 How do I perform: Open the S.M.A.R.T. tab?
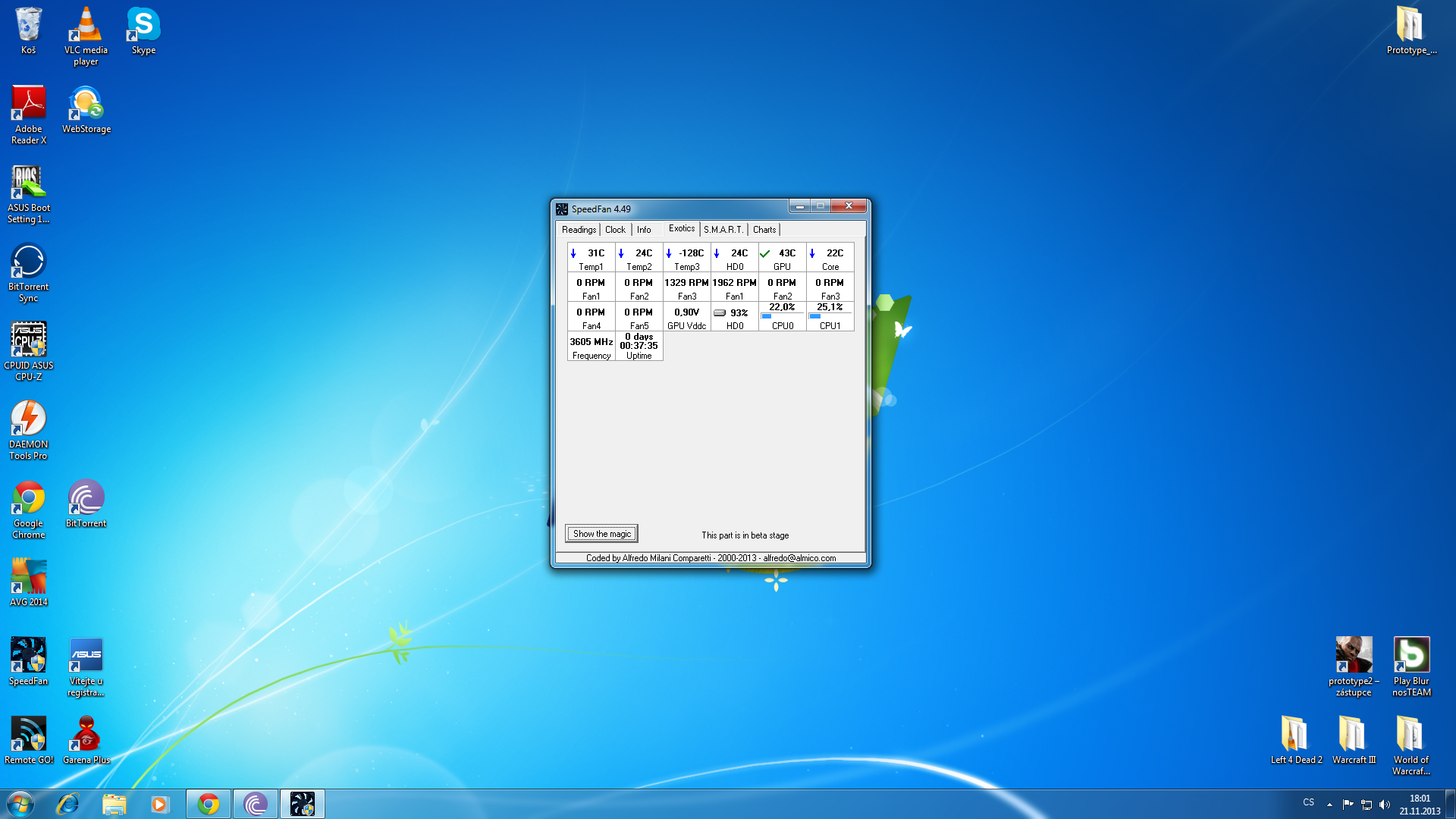[723, 230]
